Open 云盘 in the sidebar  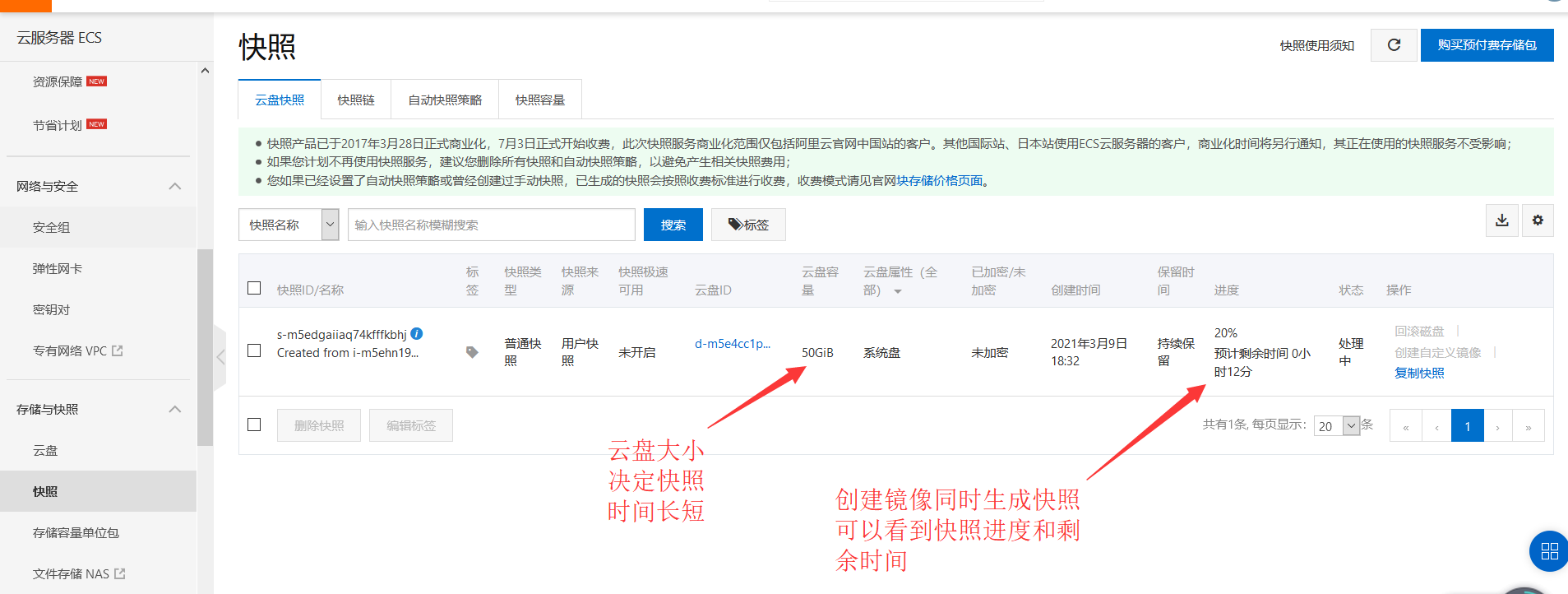(45, 450)
